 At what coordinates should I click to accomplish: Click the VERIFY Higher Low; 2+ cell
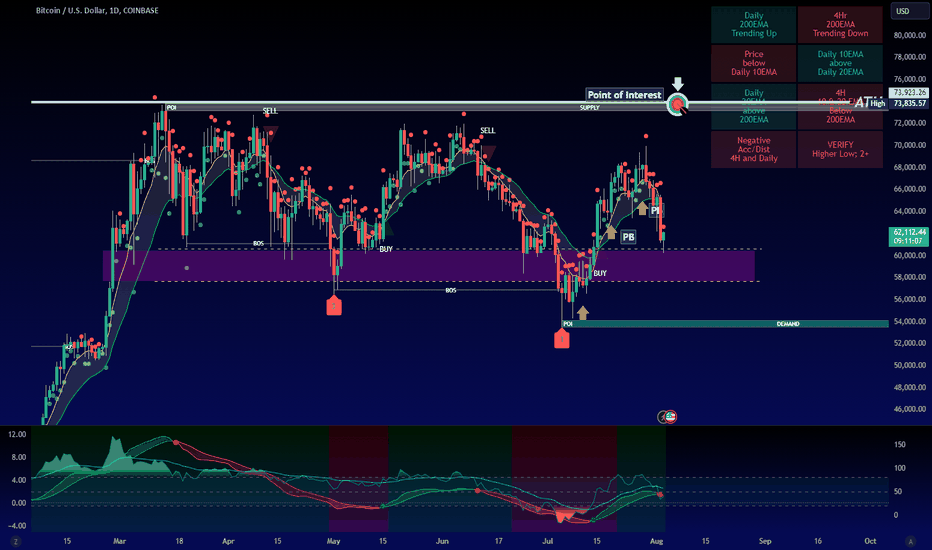pyautogui.click(x=840, y=149)
